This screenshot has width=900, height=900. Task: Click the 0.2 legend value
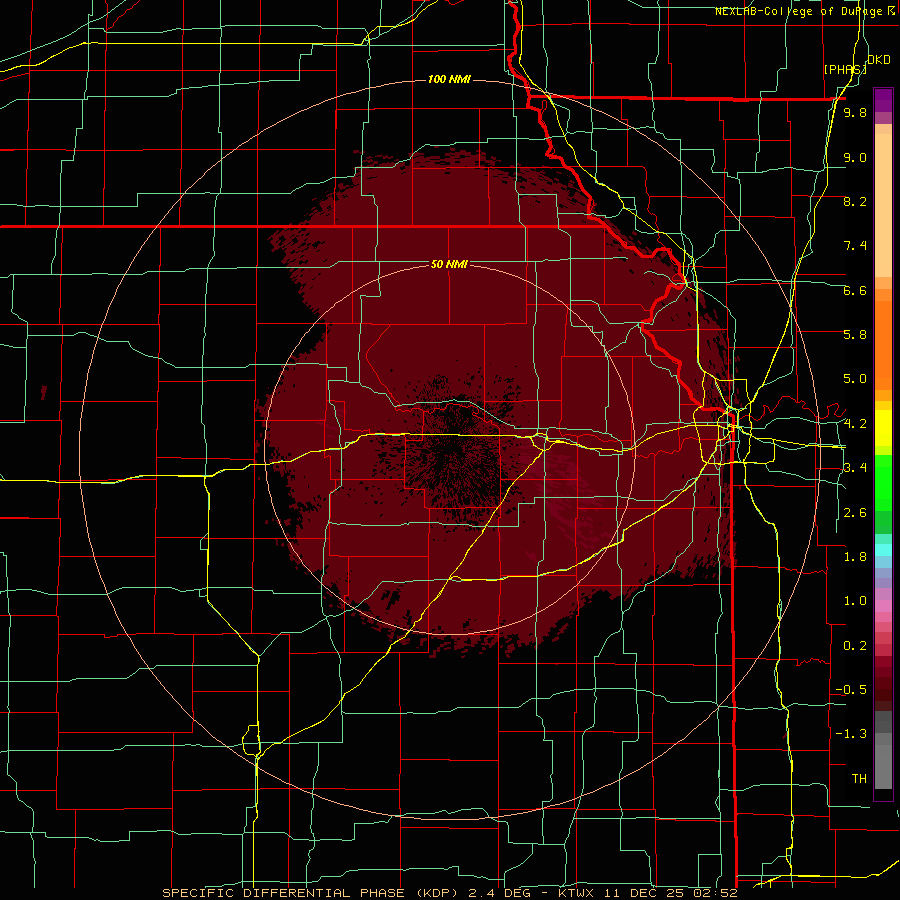click(x=855, y=646)
